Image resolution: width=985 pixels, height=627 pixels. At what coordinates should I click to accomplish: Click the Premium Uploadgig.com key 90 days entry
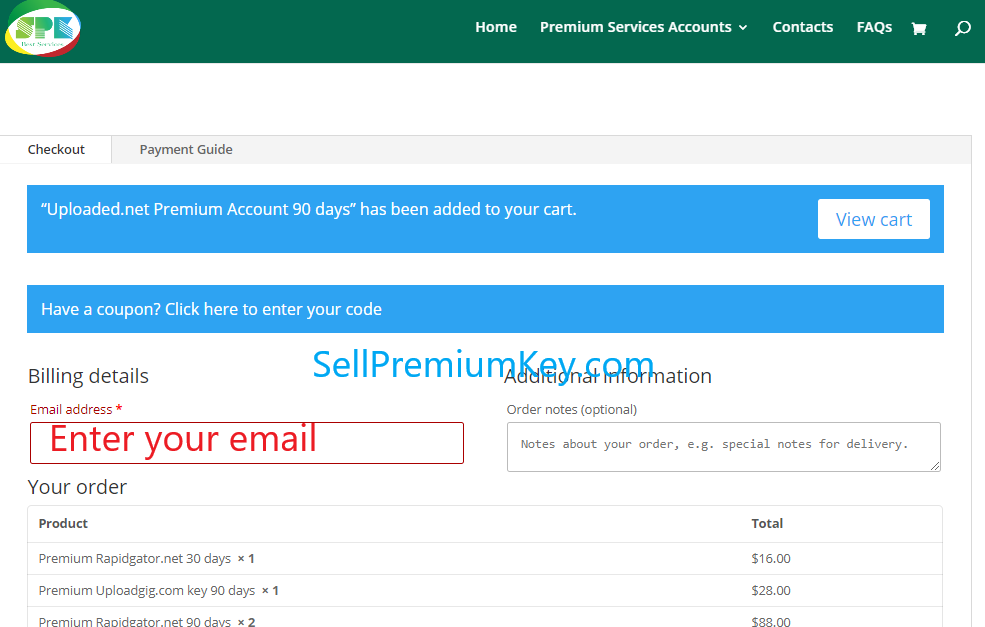point(156,590)
